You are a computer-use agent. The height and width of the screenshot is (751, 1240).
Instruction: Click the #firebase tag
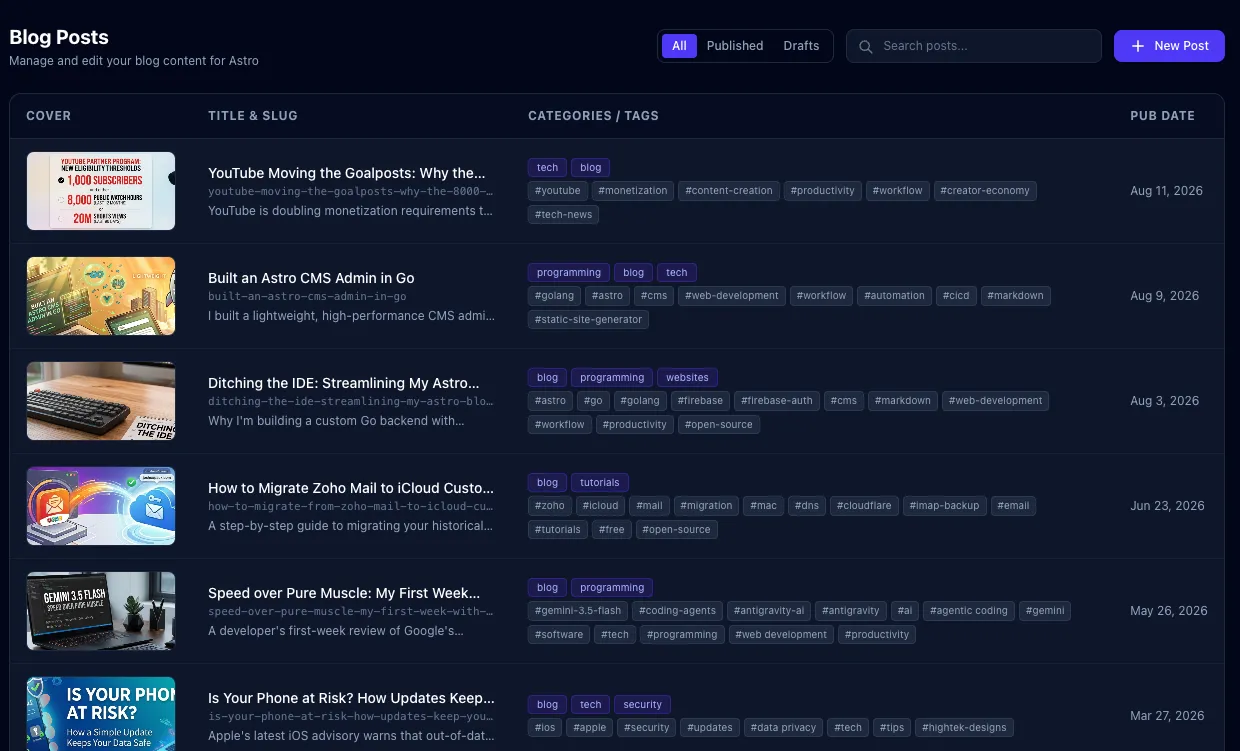pyautogui.click(x=700, y=401)
